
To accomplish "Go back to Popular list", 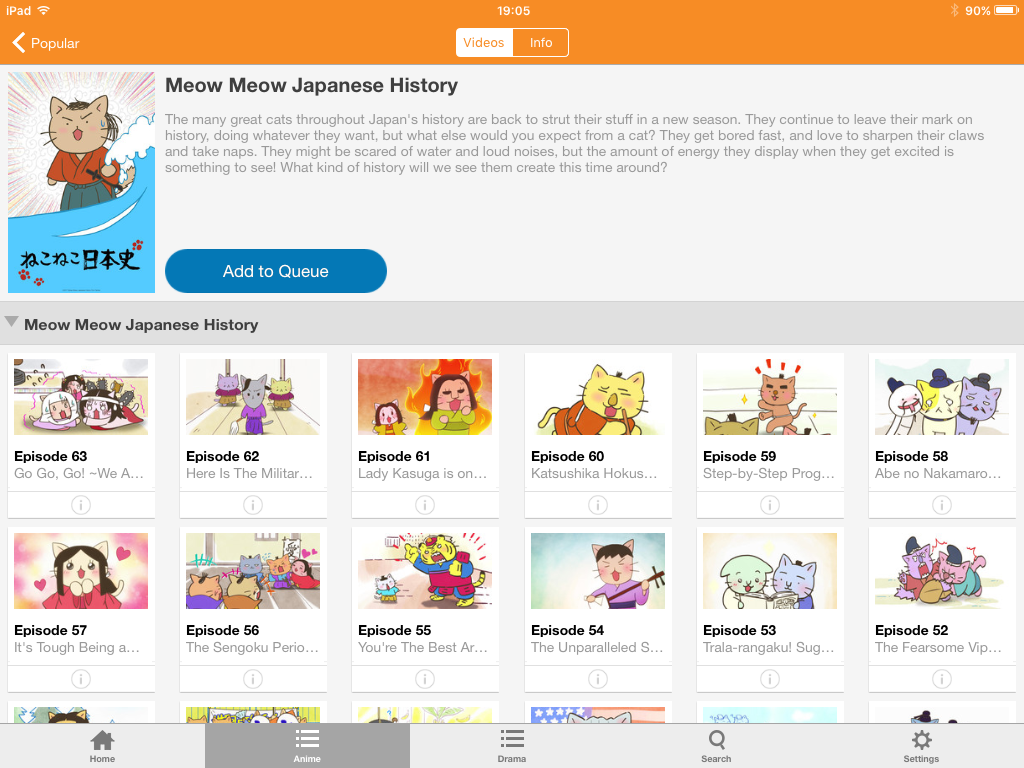I will (x=46, y=43).
